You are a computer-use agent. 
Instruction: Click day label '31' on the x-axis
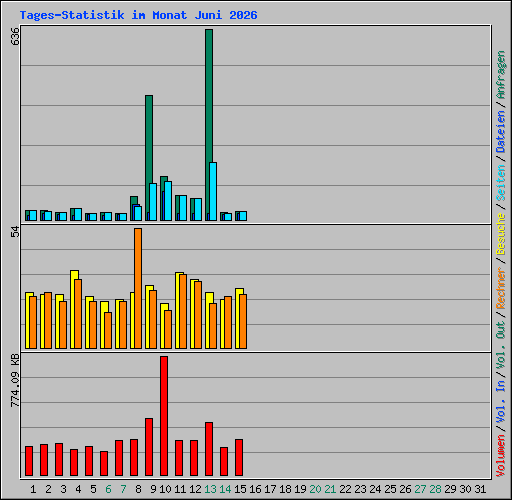point(480,489)
